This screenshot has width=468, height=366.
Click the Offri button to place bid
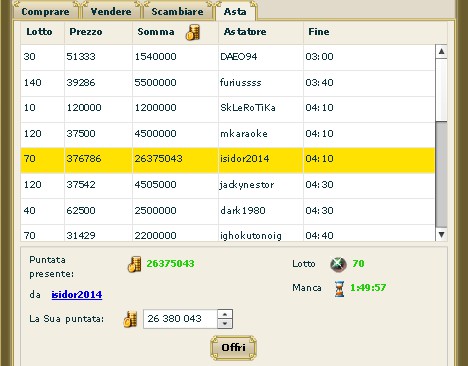[233, 348]
